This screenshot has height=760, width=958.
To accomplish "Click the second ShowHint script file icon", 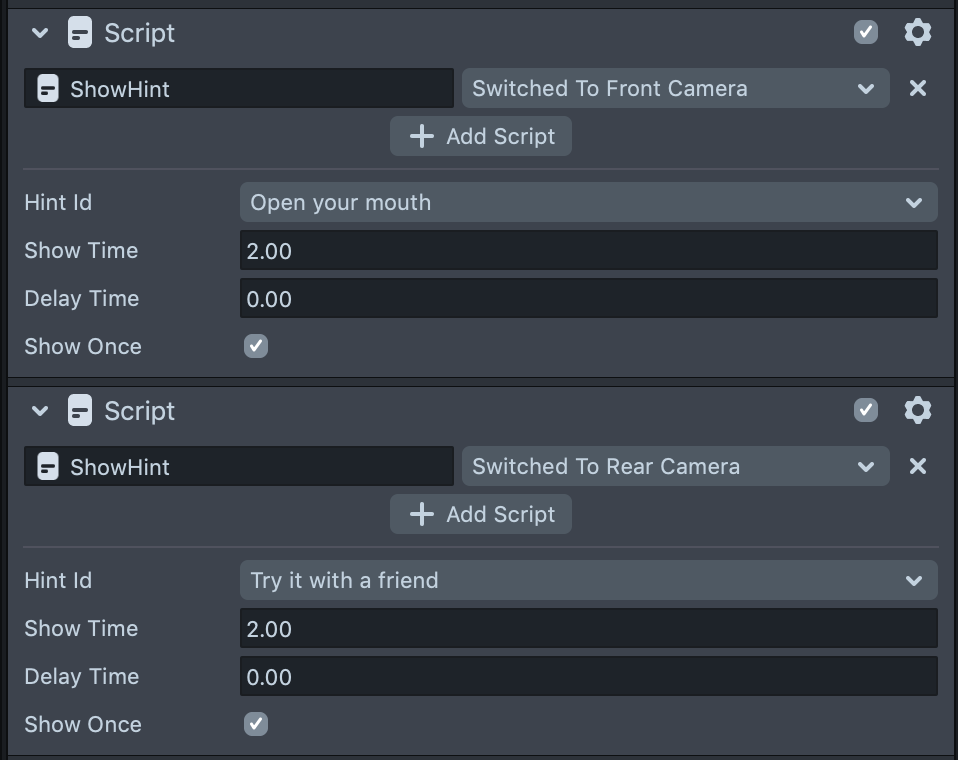I will point(48,467).
